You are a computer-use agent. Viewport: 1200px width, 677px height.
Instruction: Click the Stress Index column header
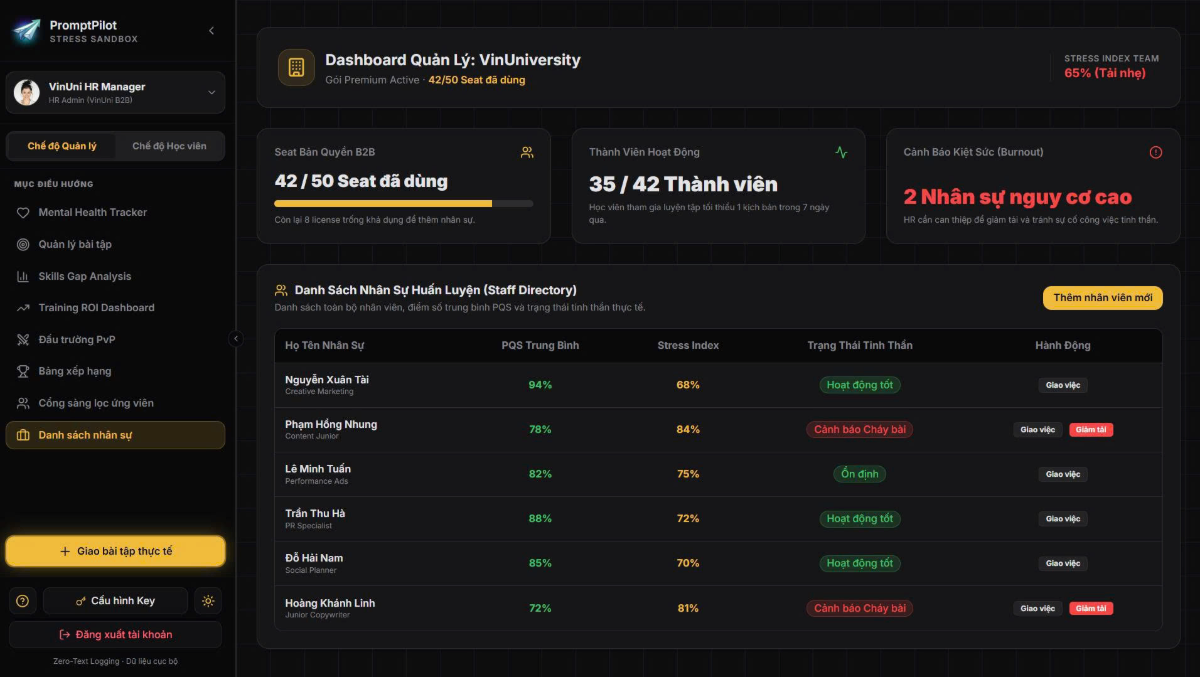point(688,345)
